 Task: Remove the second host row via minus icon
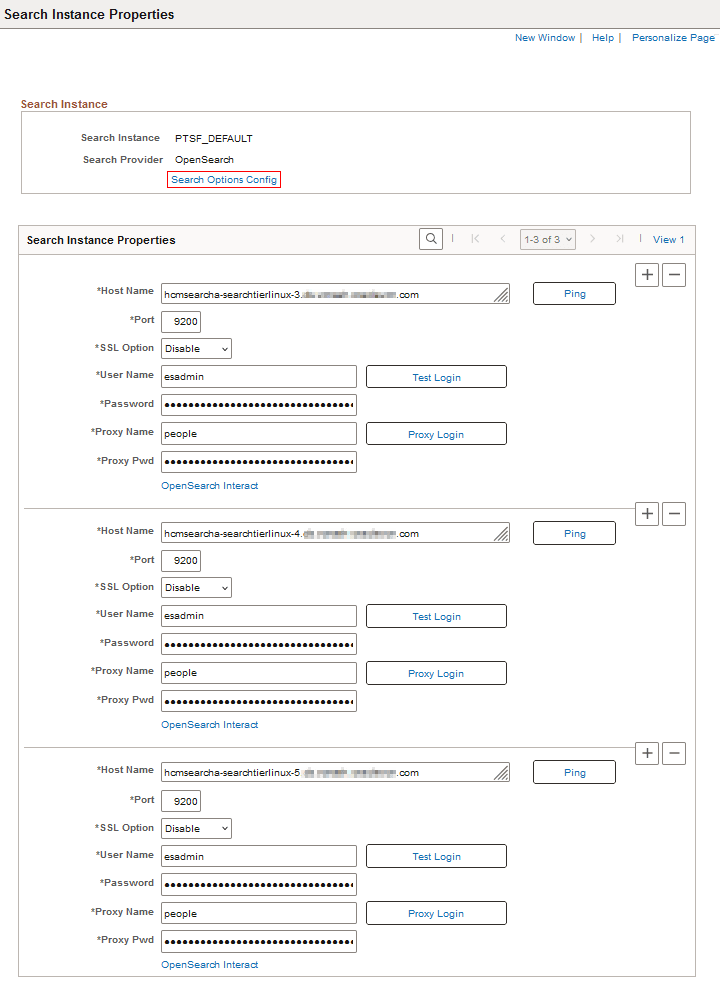(674, 513)
